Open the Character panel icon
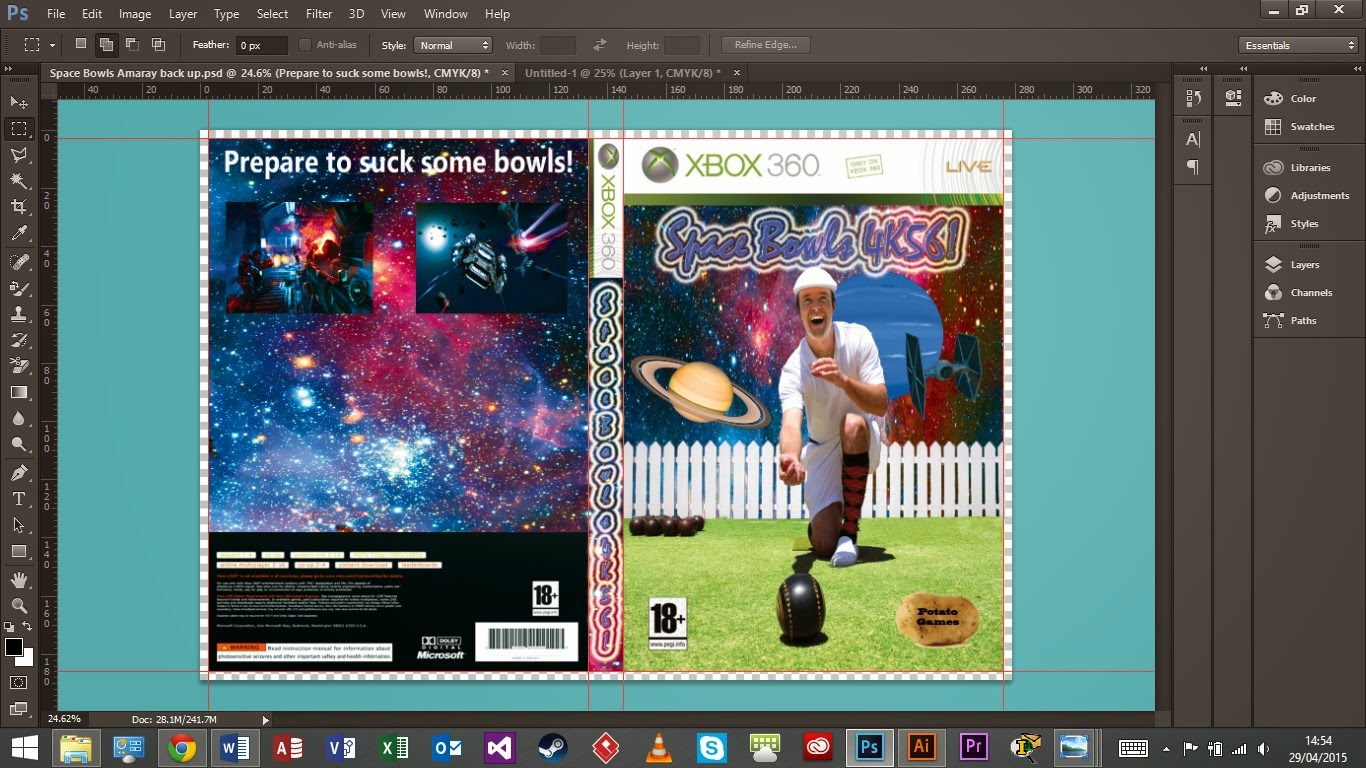1366x768 pixels. point(1193,140)
